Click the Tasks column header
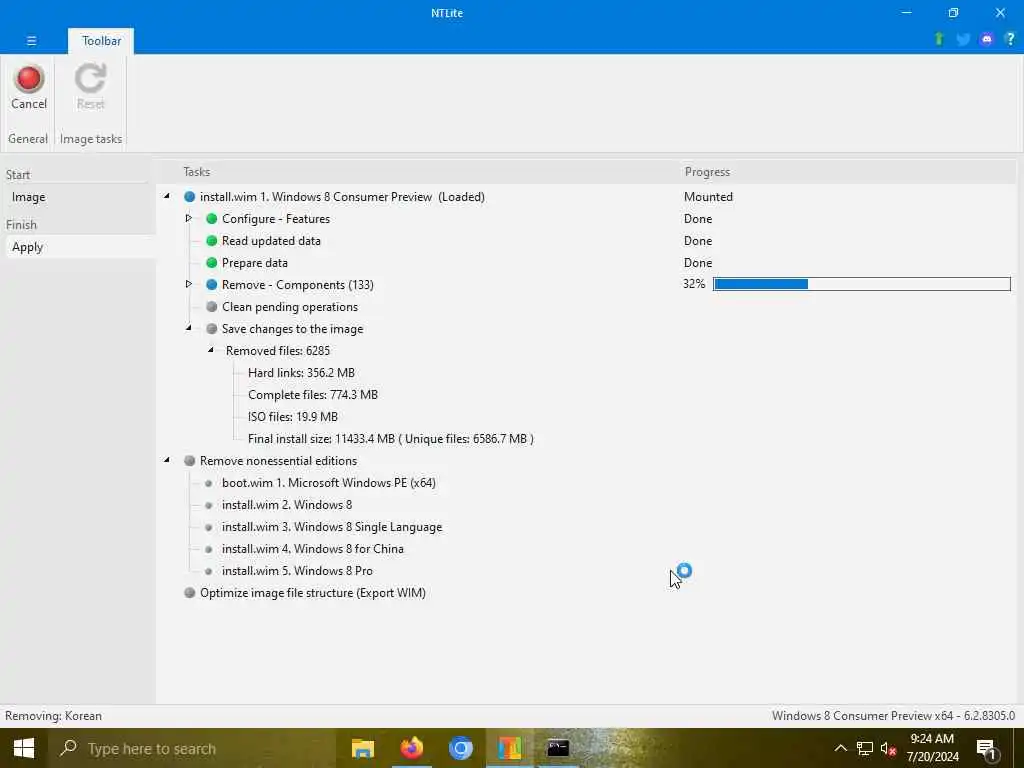1024x768 pixels. pyautogui.click(x=197, y=172)
